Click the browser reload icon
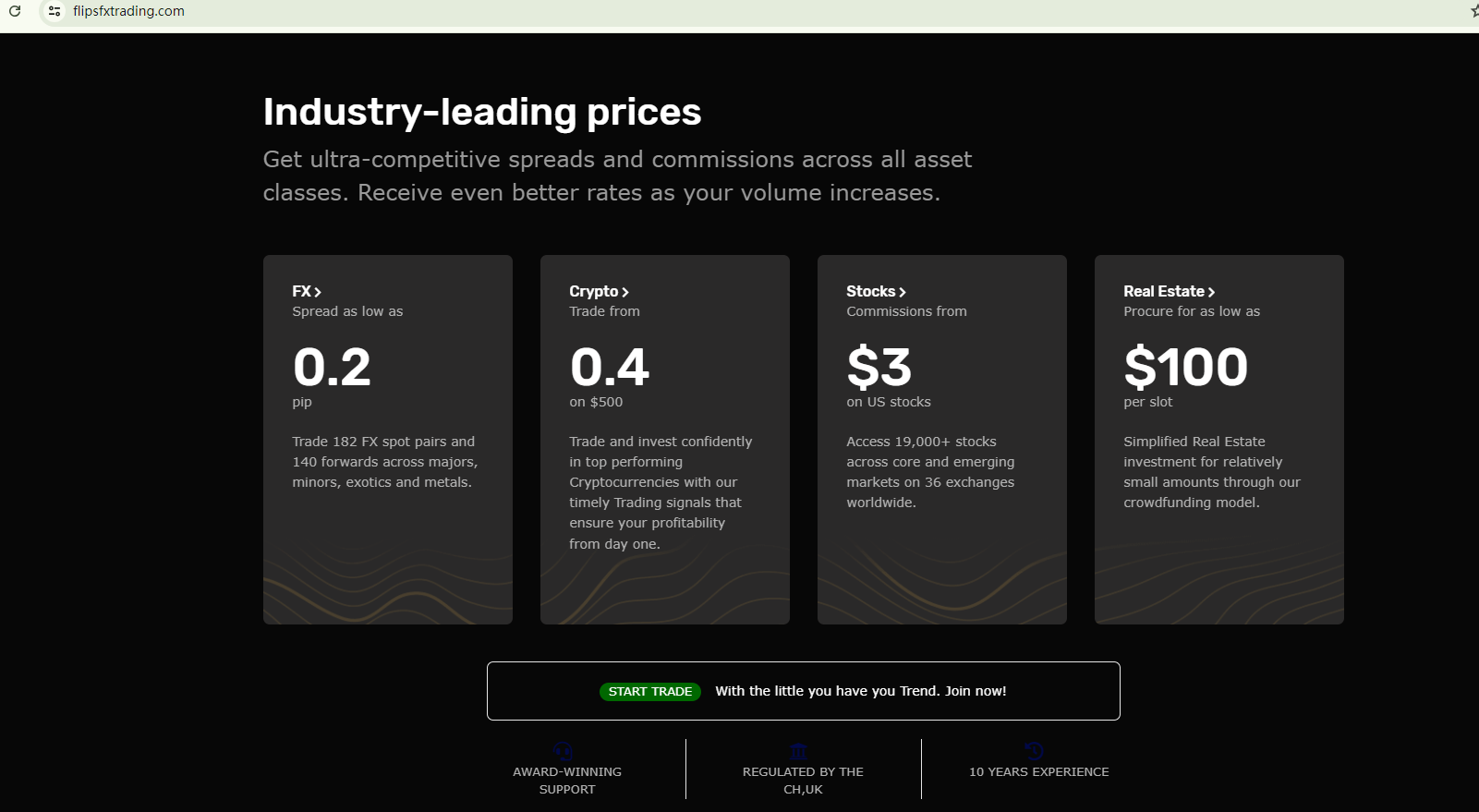 click(x=15, y=11)
